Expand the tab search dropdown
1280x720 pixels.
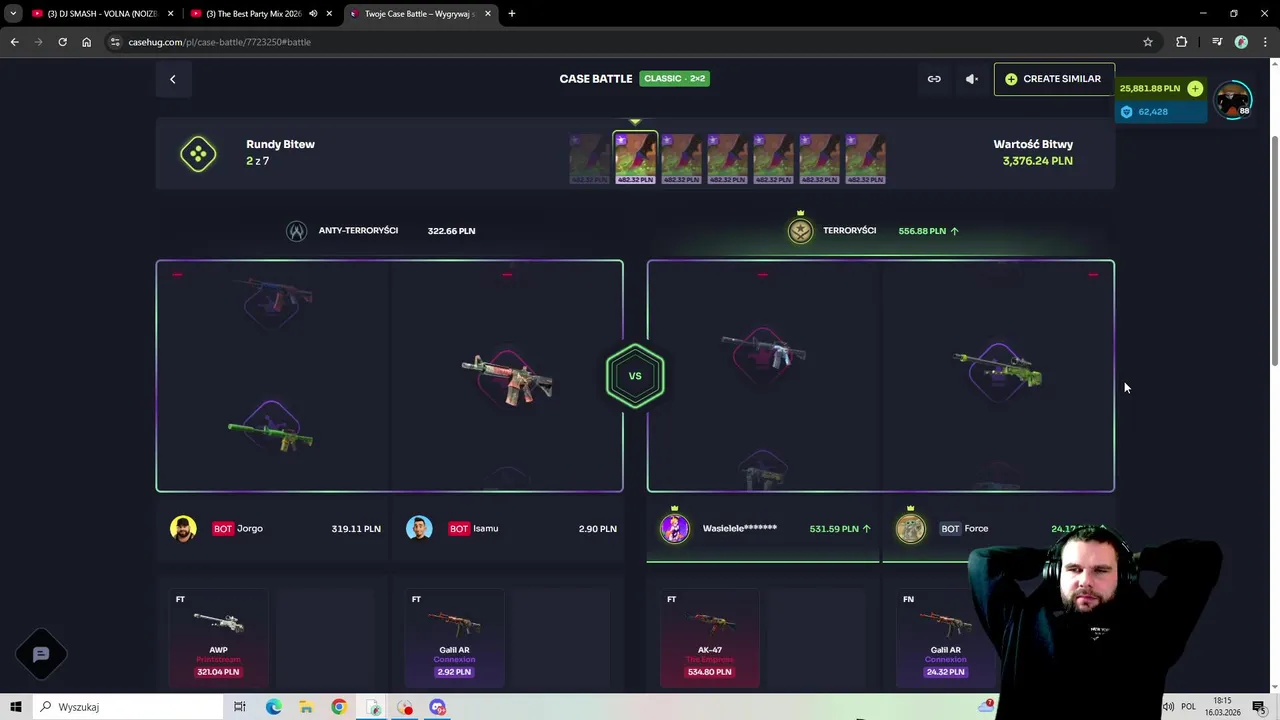click(x=13, y=14)
